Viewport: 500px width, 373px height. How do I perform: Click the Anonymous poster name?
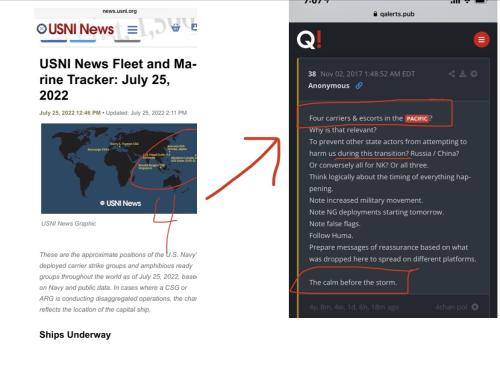tap(329, 86)
